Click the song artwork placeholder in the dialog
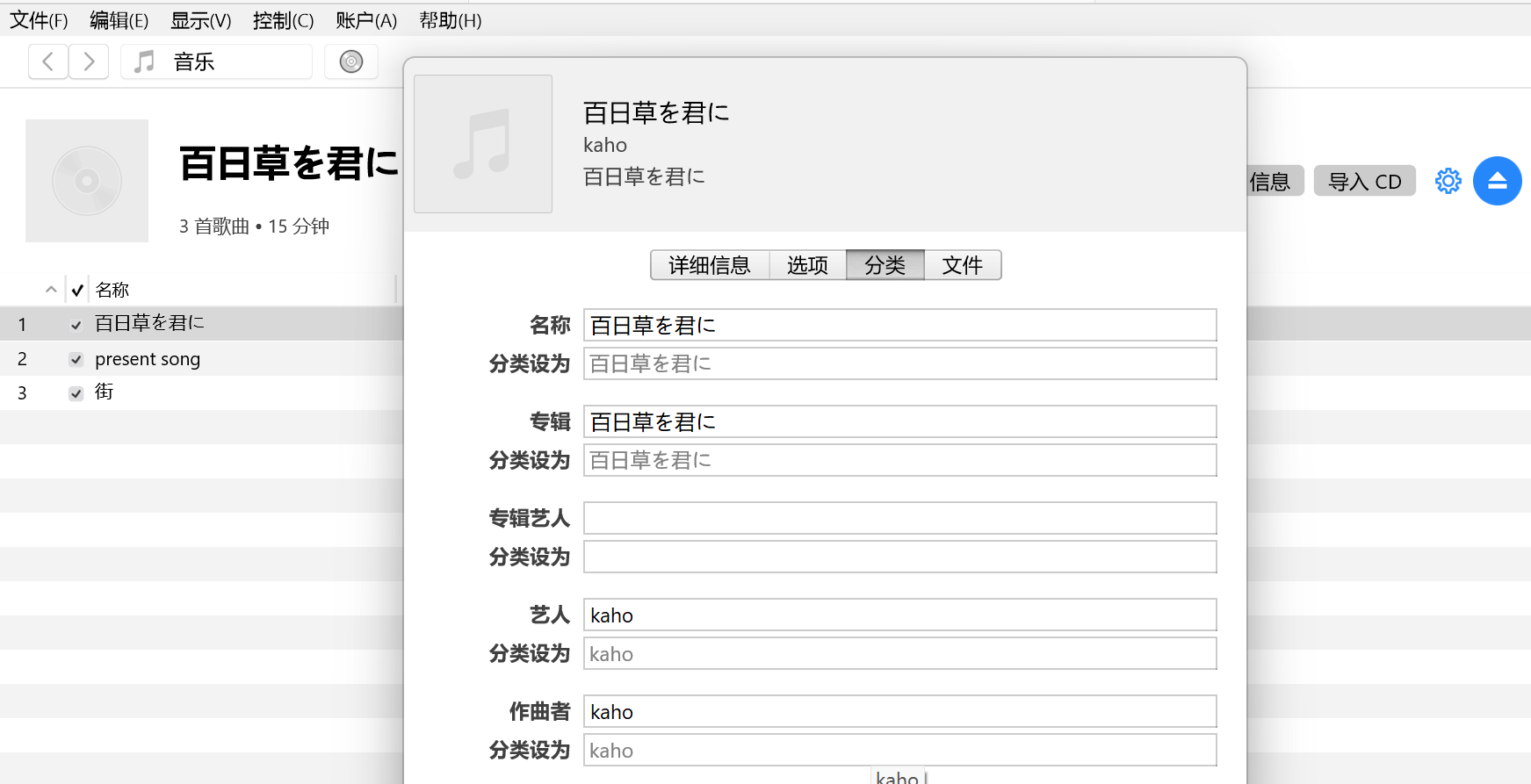Image resolution: width=1531 pixels, height=784 pixels. [483, 144]
